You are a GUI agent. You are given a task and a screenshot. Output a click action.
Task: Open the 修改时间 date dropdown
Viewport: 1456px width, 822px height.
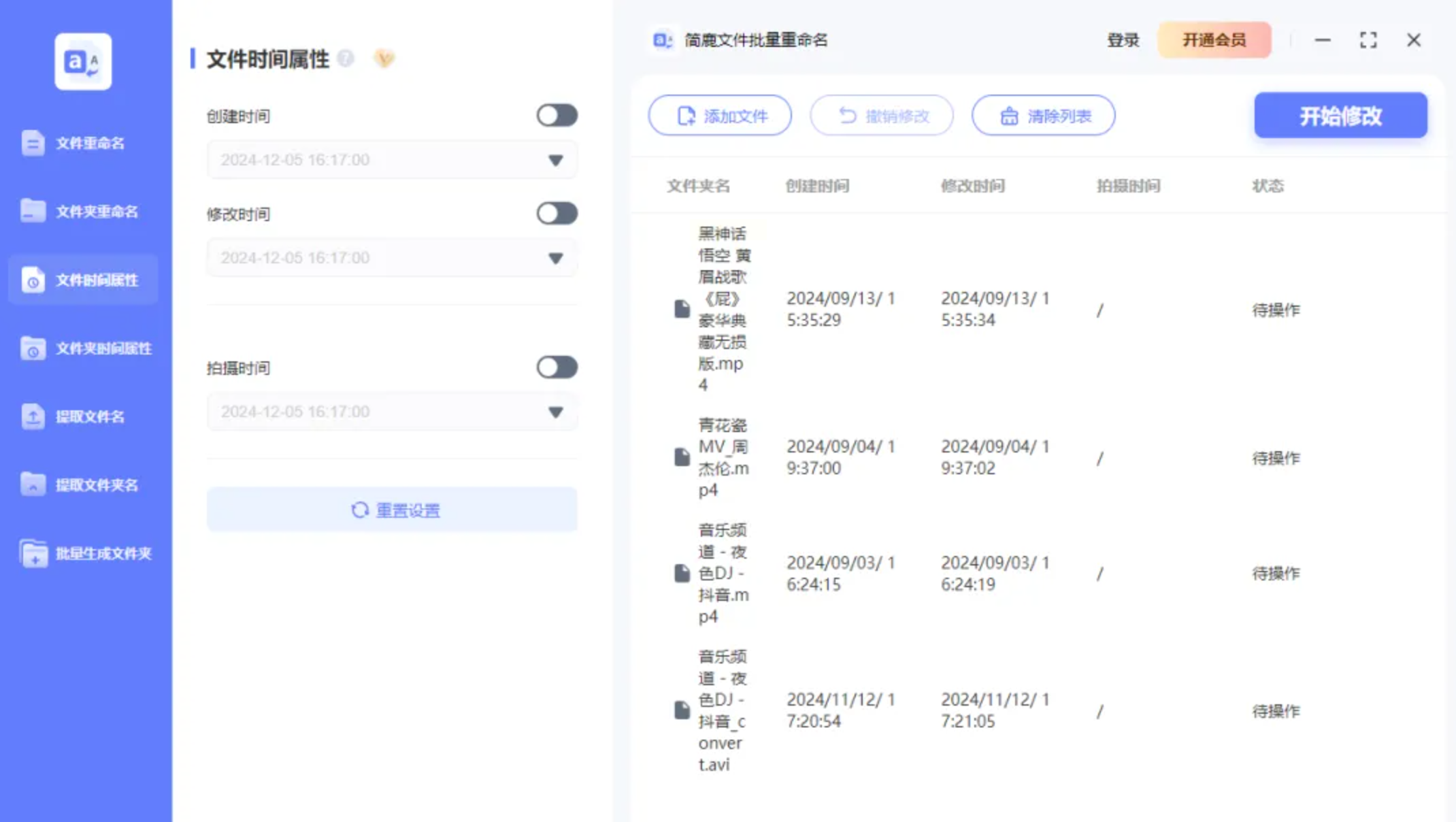point(555,259)
